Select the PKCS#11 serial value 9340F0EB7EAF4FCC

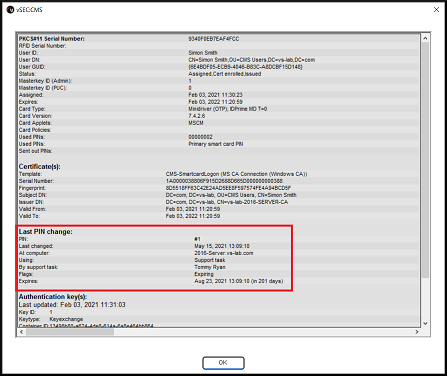tap(214, 39)
